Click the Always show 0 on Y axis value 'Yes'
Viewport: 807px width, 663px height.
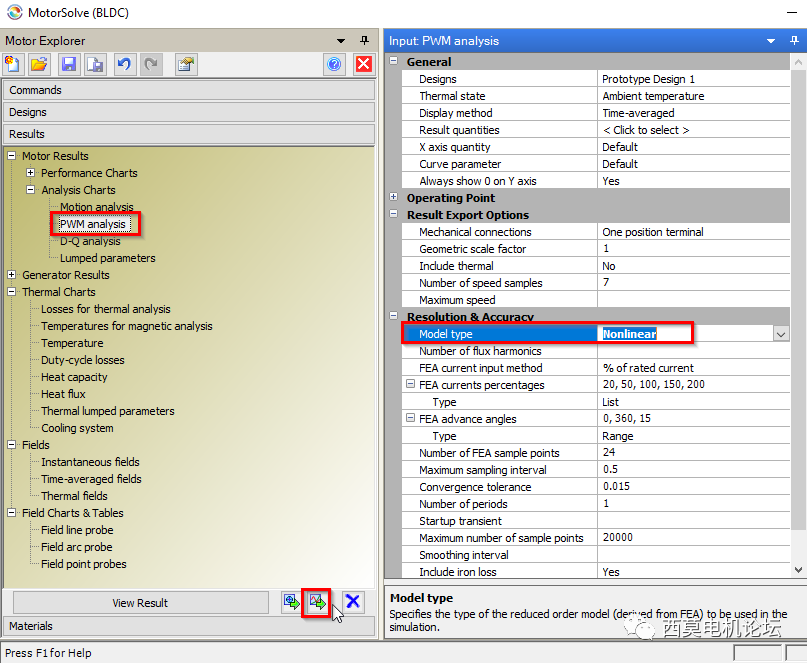tap(693, 181)
